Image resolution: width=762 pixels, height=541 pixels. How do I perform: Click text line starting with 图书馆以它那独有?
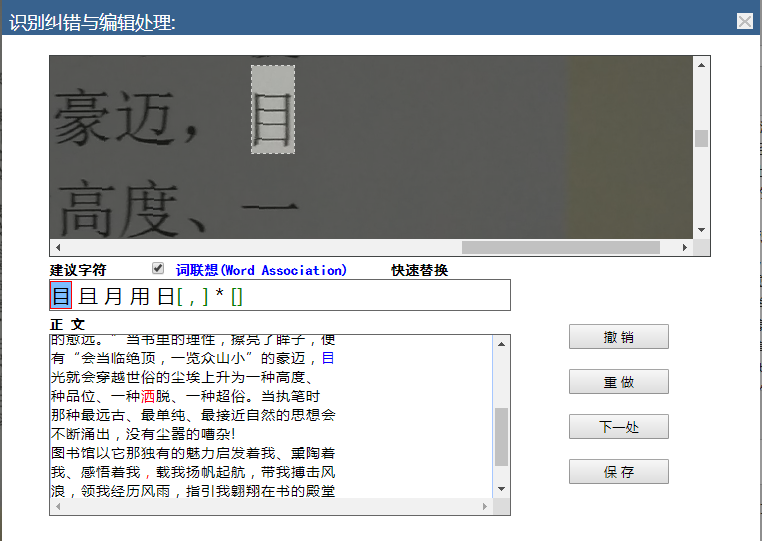click(x=193, y=453)
